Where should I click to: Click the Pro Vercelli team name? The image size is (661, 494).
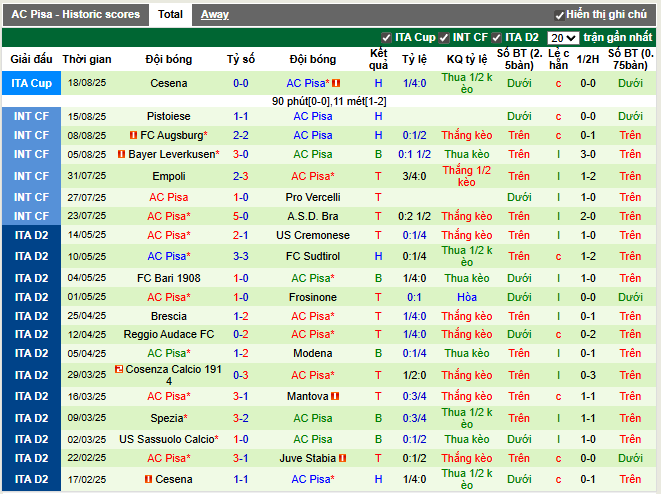(313, 197)
